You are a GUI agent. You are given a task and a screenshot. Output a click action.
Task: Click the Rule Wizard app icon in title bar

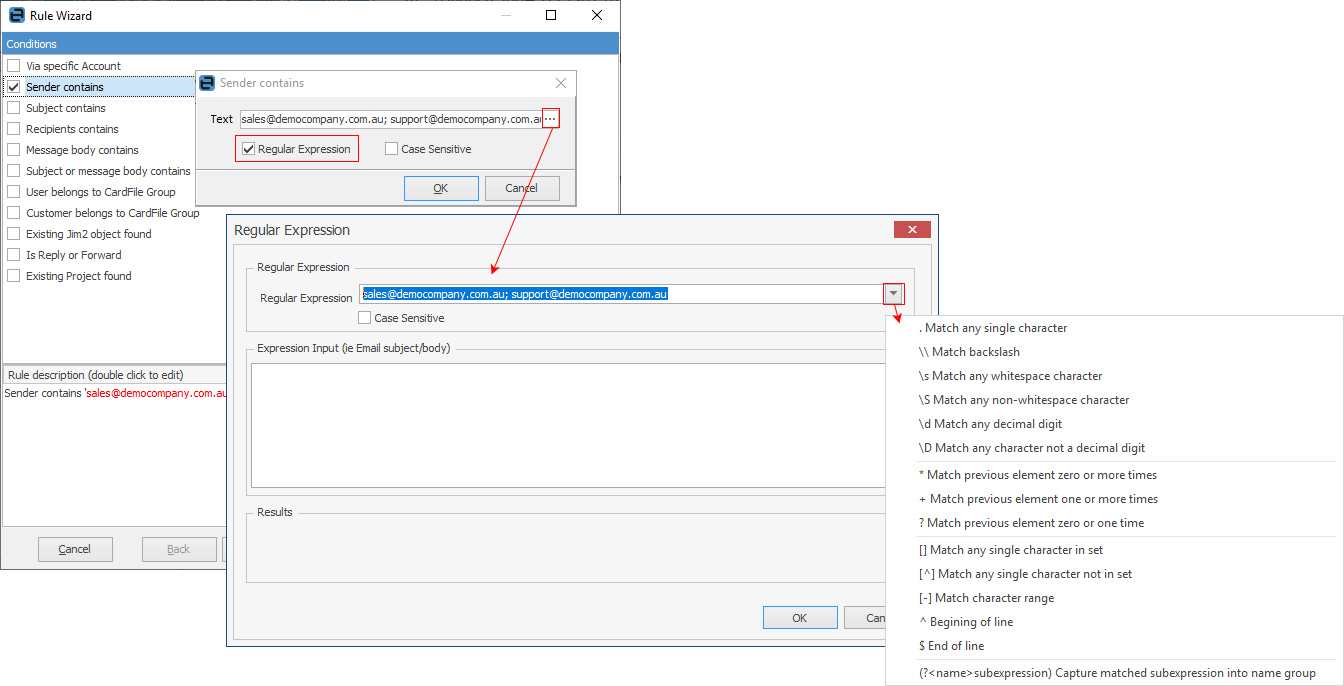tap(16, 15)
